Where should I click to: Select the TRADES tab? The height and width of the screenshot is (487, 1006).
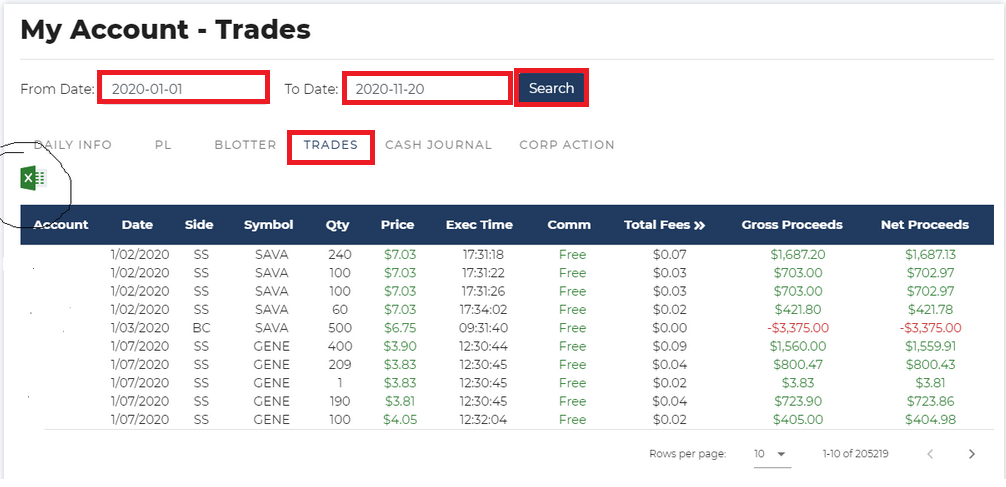(x=330, y=145)
